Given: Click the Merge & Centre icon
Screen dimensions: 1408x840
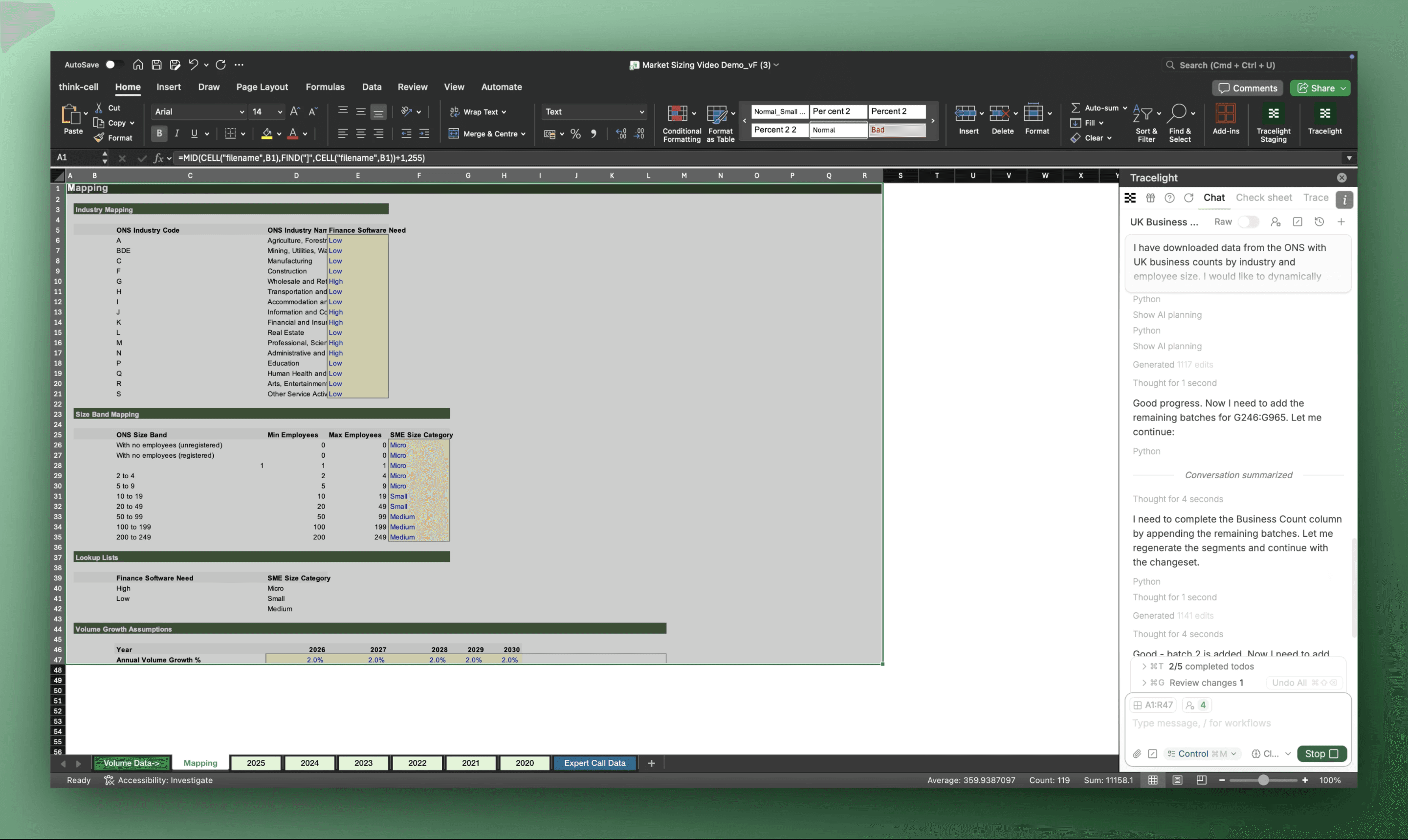Looking at the screenshot, I should pyautogui.click(x=454, y=133).
